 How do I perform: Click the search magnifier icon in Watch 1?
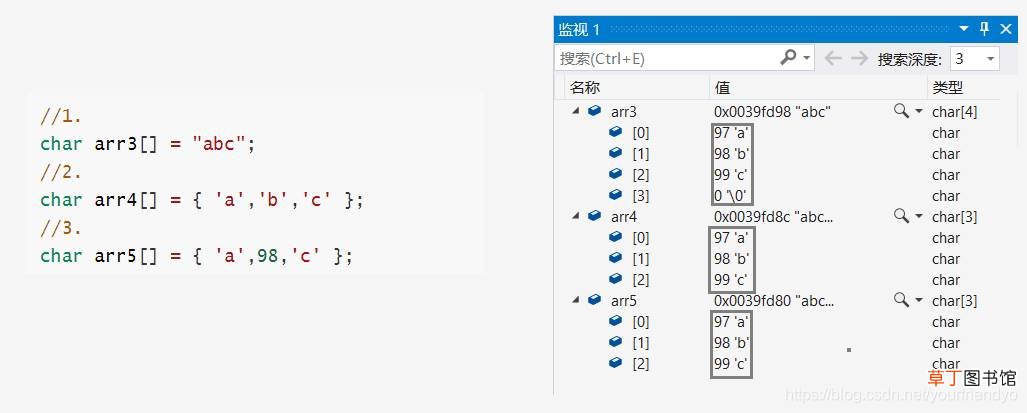788,58
